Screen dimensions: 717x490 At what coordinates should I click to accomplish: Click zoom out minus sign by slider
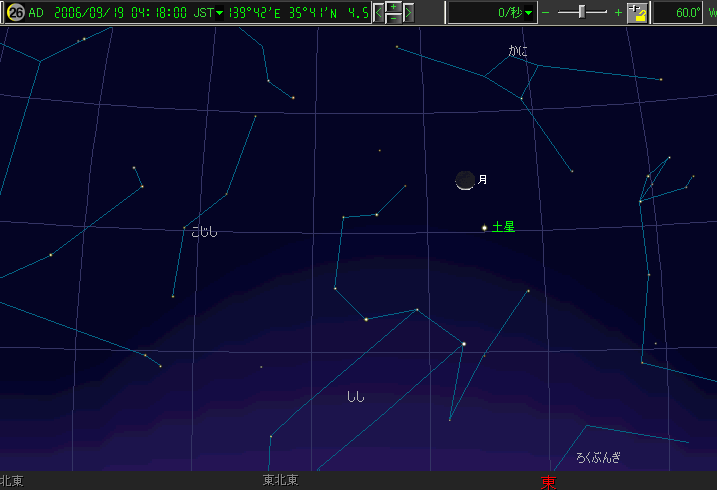click(x=546, y=13)
